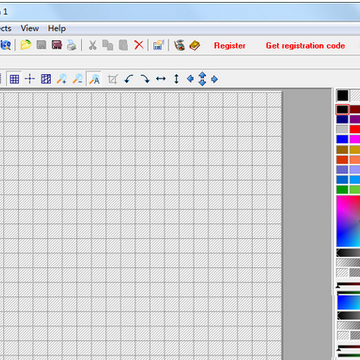Paste with the clipboard Paste icon

[123, 45]
